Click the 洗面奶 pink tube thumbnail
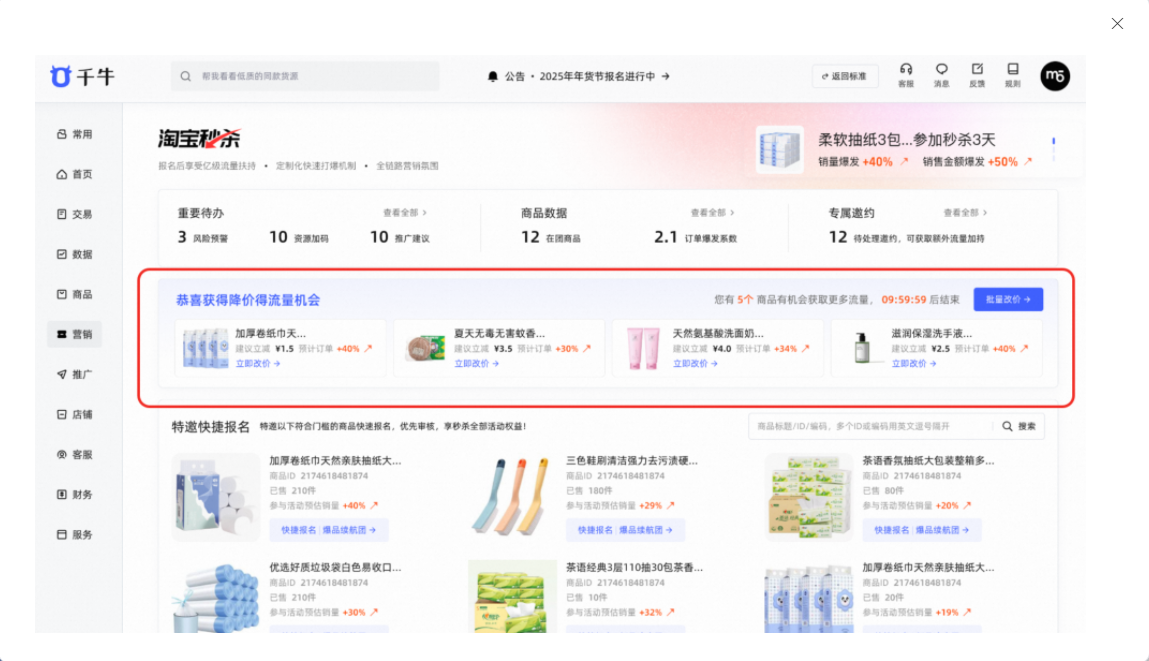Image resolution: width=1149 pixels, height=661 pixels. pos(643,348)
